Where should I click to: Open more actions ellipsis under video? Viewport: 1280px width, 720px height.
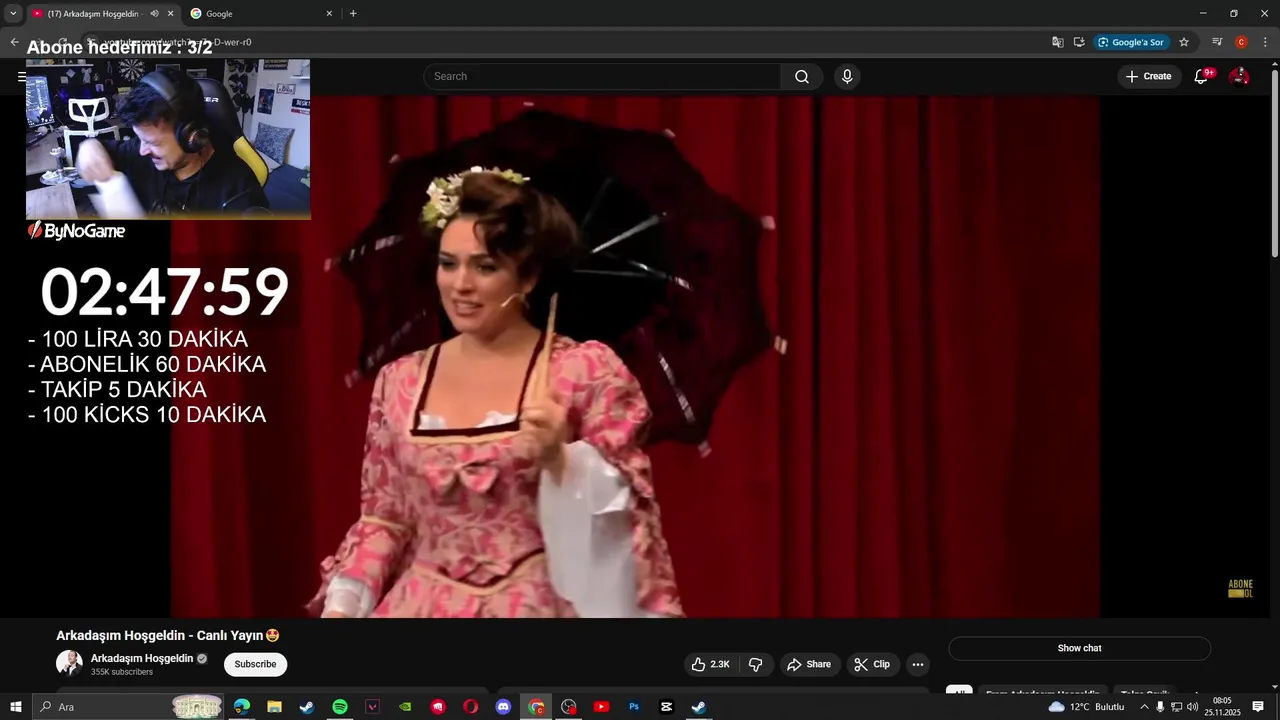pos(918,664)
